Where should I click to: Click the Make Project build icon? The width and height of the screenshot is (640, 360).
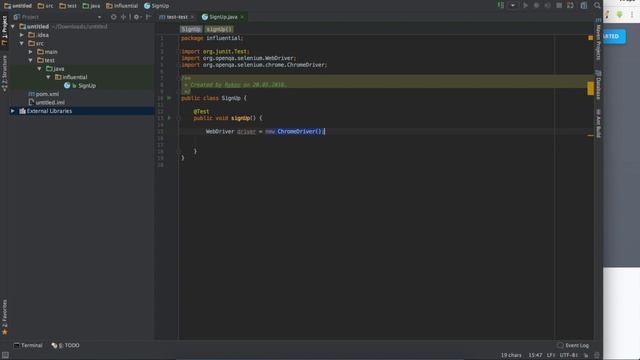tap(501, 5)
